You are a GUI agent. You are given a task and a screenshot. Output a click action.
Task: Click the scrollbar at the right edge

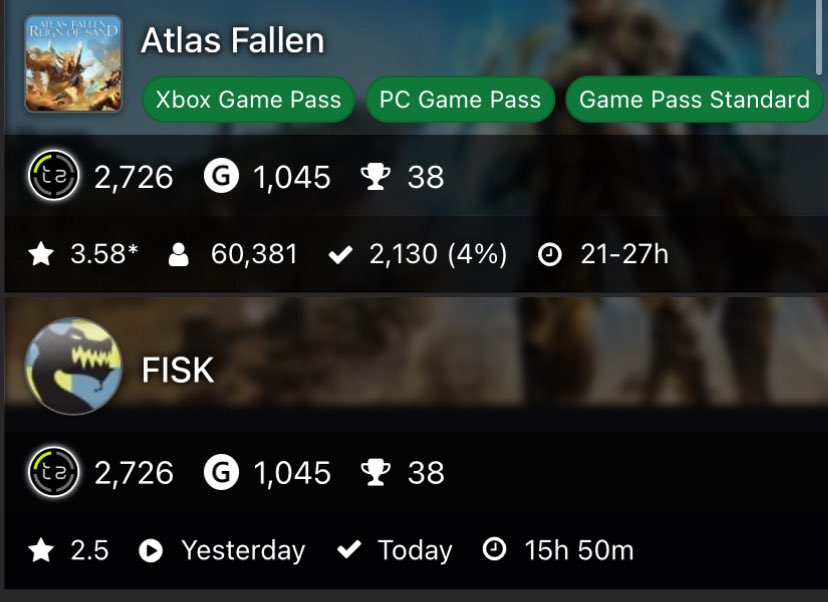[x=819, y=37]
